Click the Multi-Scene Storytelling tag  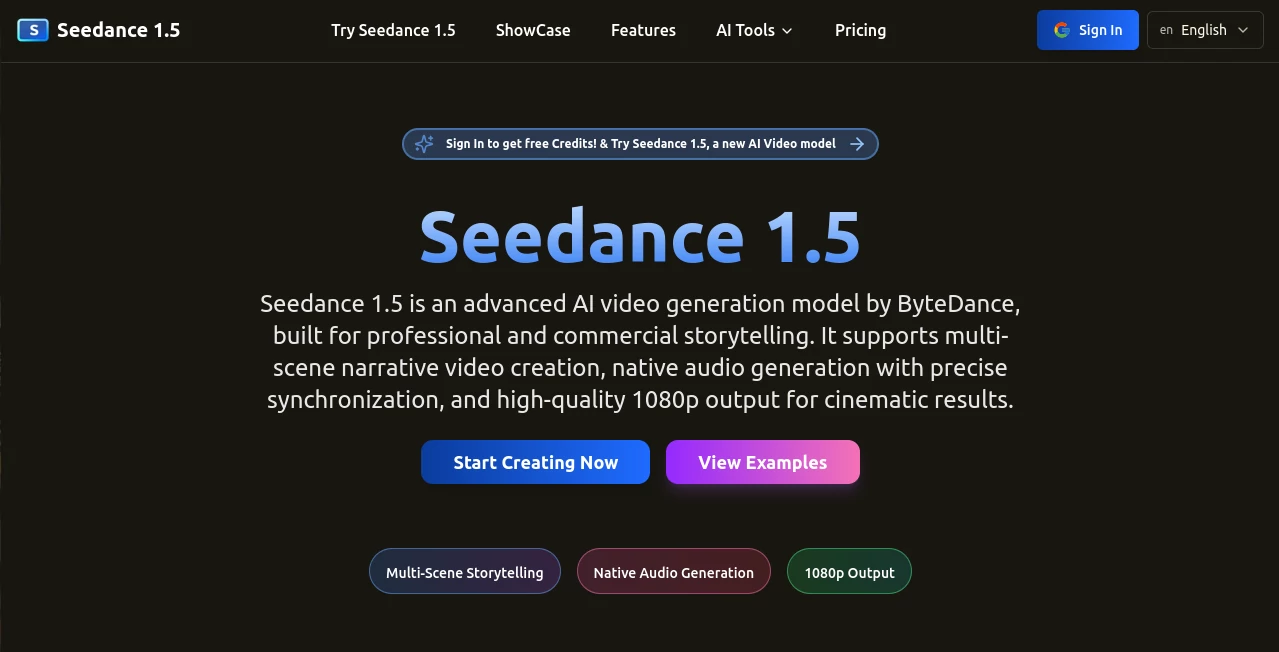(x=464, y=571)
